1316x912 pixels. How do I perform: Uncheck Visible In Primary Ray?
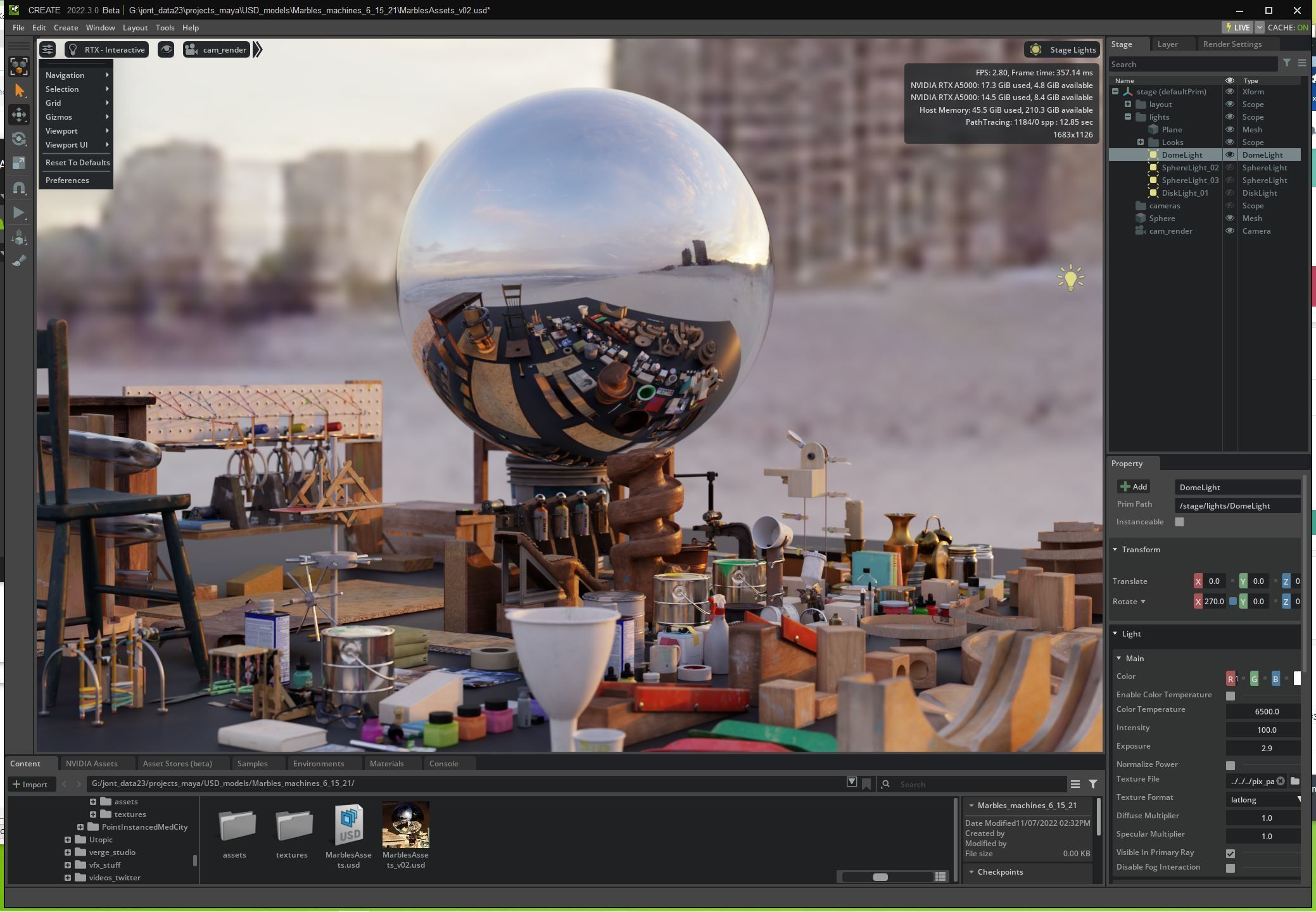coord(1230,853)
